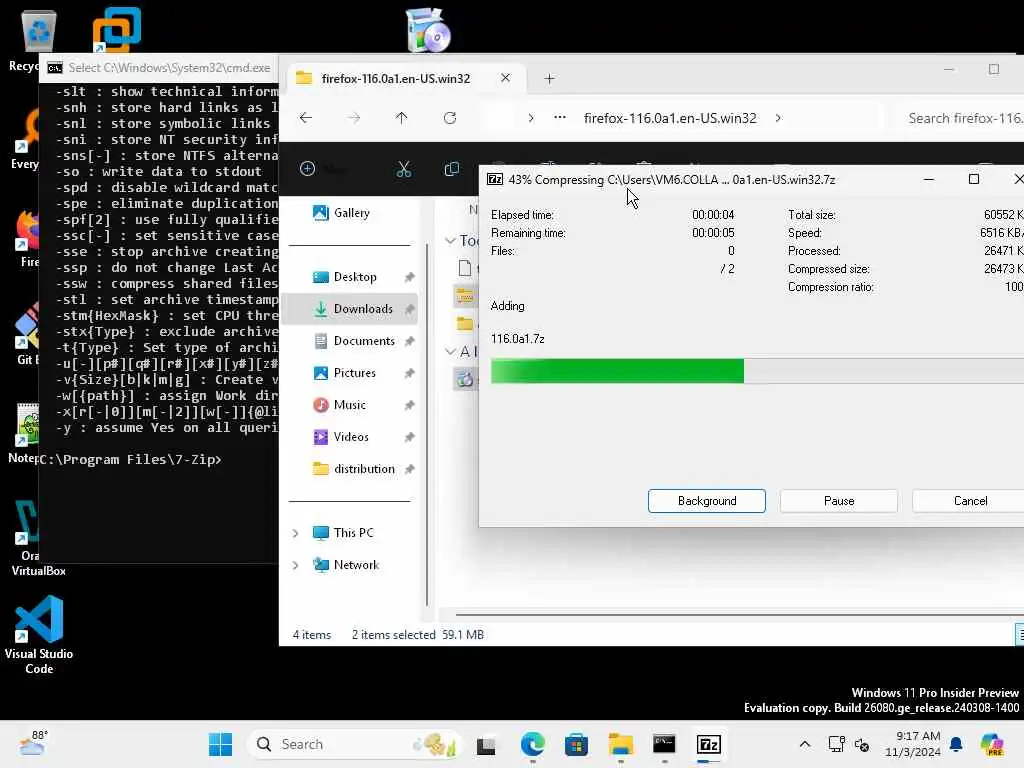This screenshot has height=768, width=1024.
Task: Open the notifications bell
Action: click(x=956, y=744)
